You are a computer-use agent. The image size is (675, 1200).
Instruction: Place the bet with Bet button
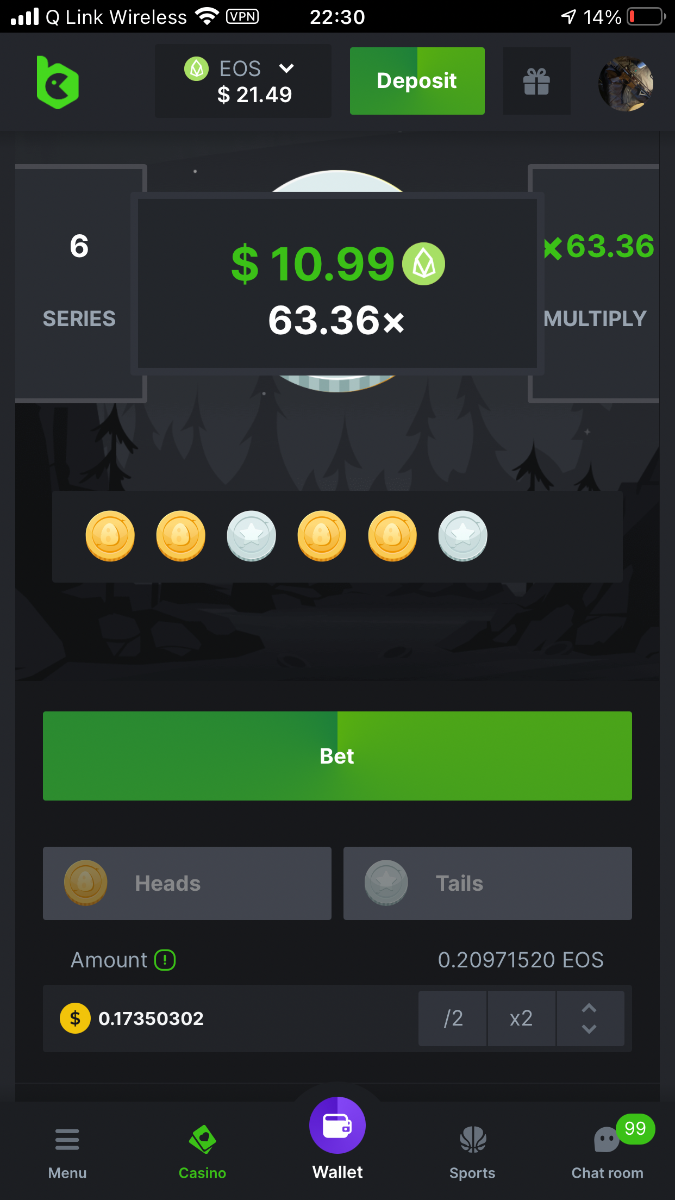337,756
